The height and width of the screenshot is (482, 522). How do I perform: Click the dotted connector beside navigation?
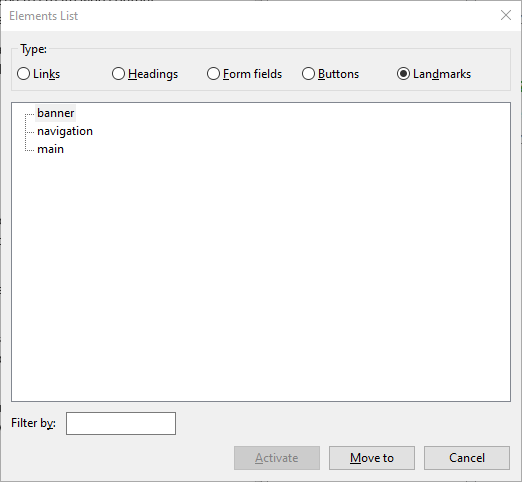coord(29,132)
